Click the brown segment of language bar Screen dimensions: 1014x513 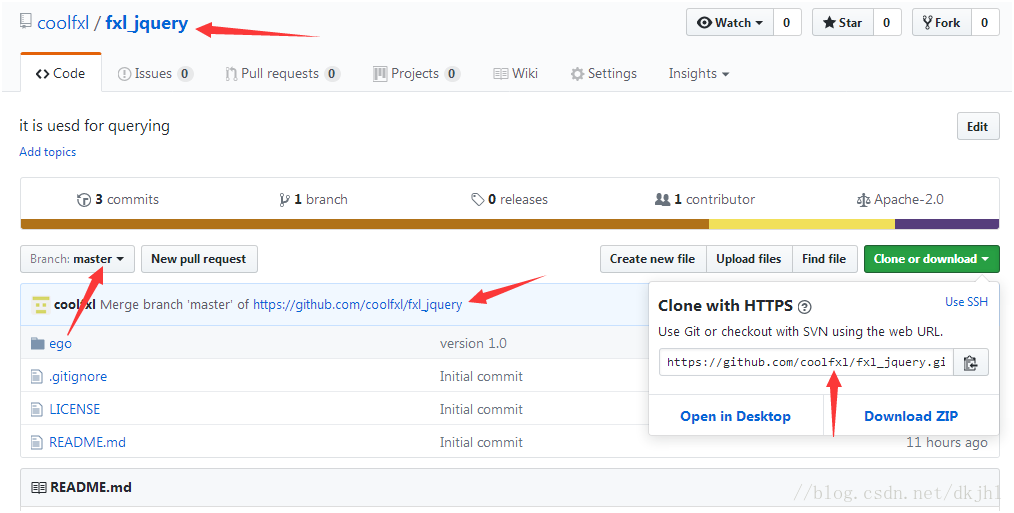coord(365,224)
